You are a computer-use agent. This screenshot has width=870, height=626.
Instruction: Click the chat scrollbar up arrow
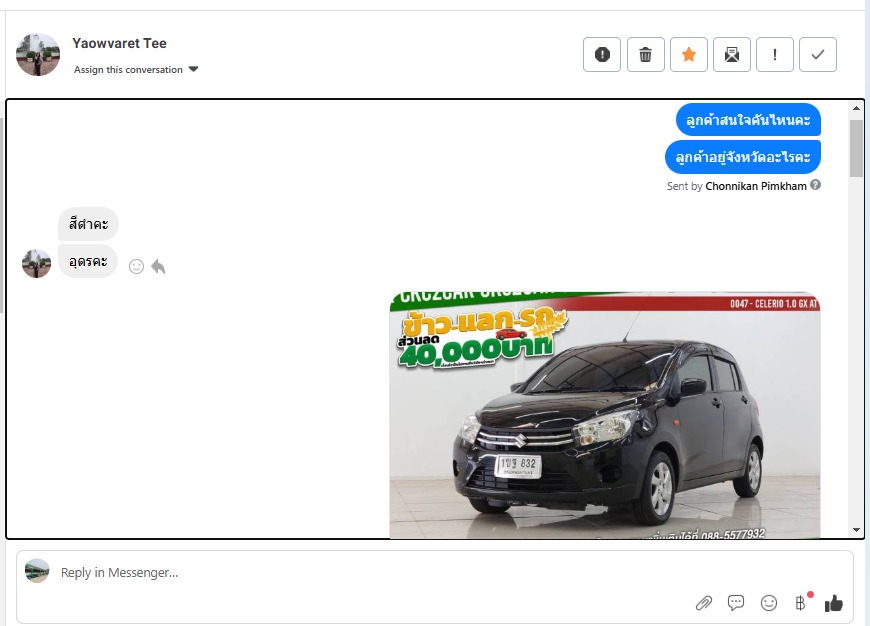click(856, 108)
